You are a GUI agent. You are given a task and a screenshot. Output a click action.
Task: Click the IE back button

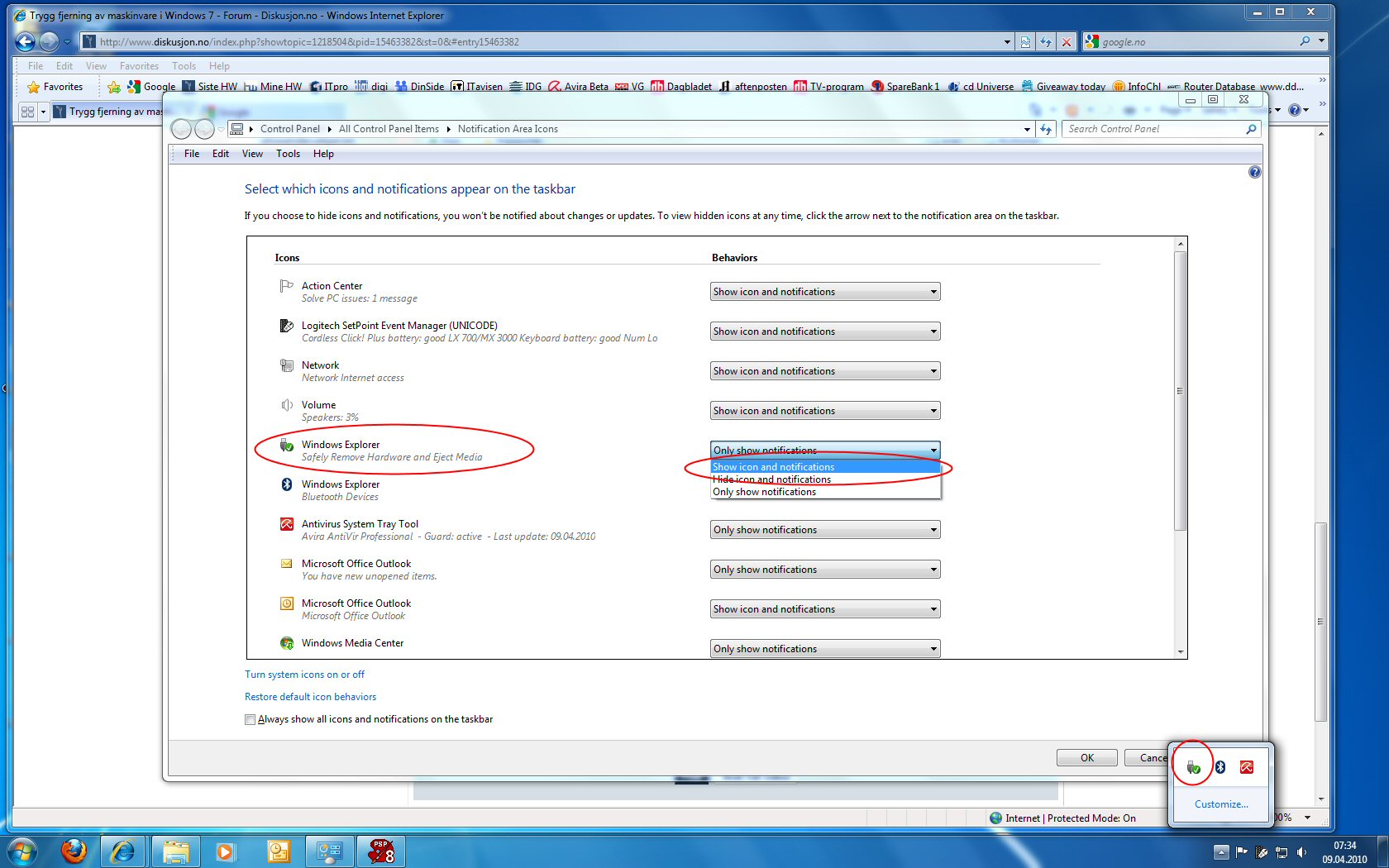[26, 41]
